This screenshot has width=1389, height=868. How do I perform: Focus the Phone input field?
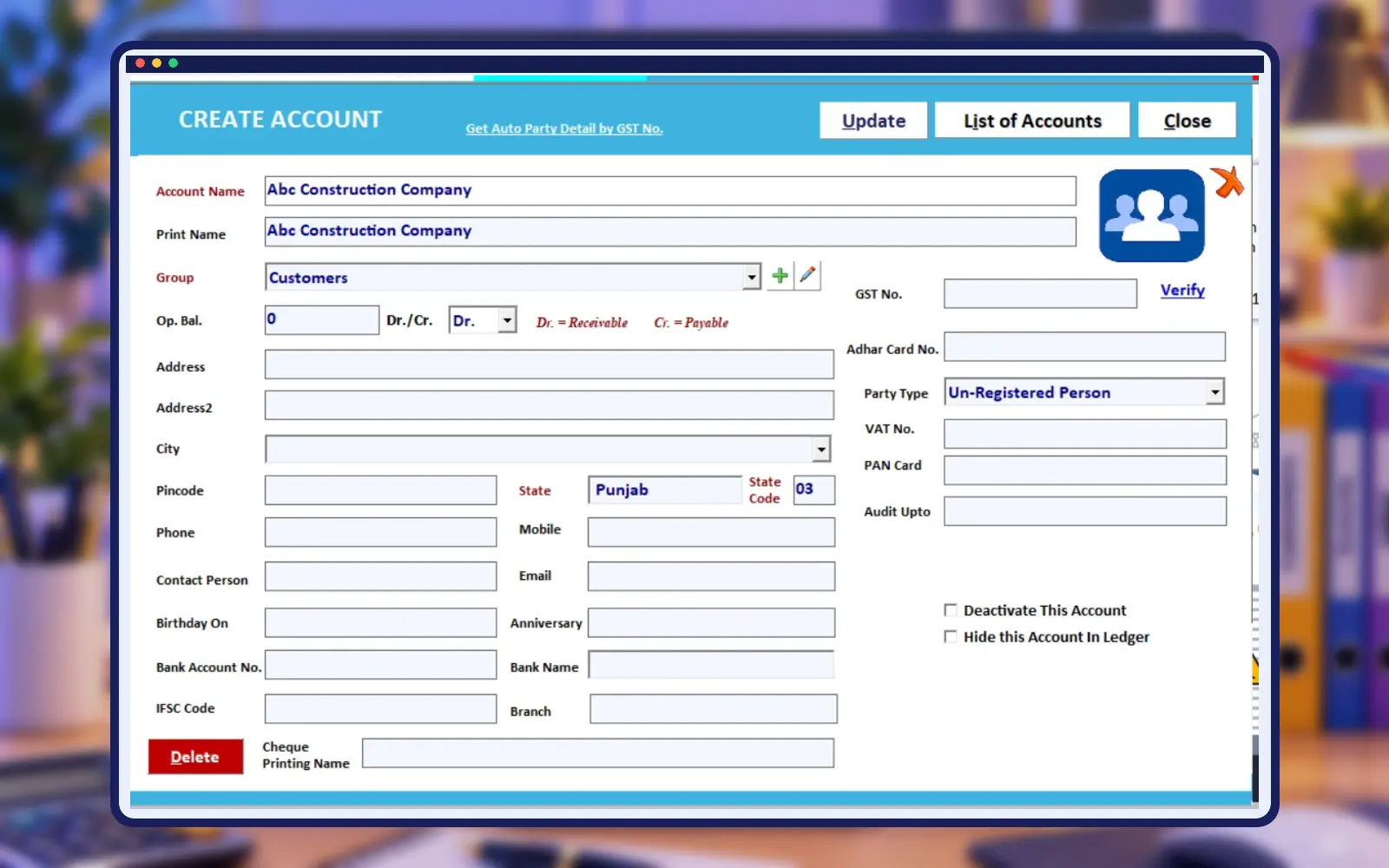click(381, 532)
